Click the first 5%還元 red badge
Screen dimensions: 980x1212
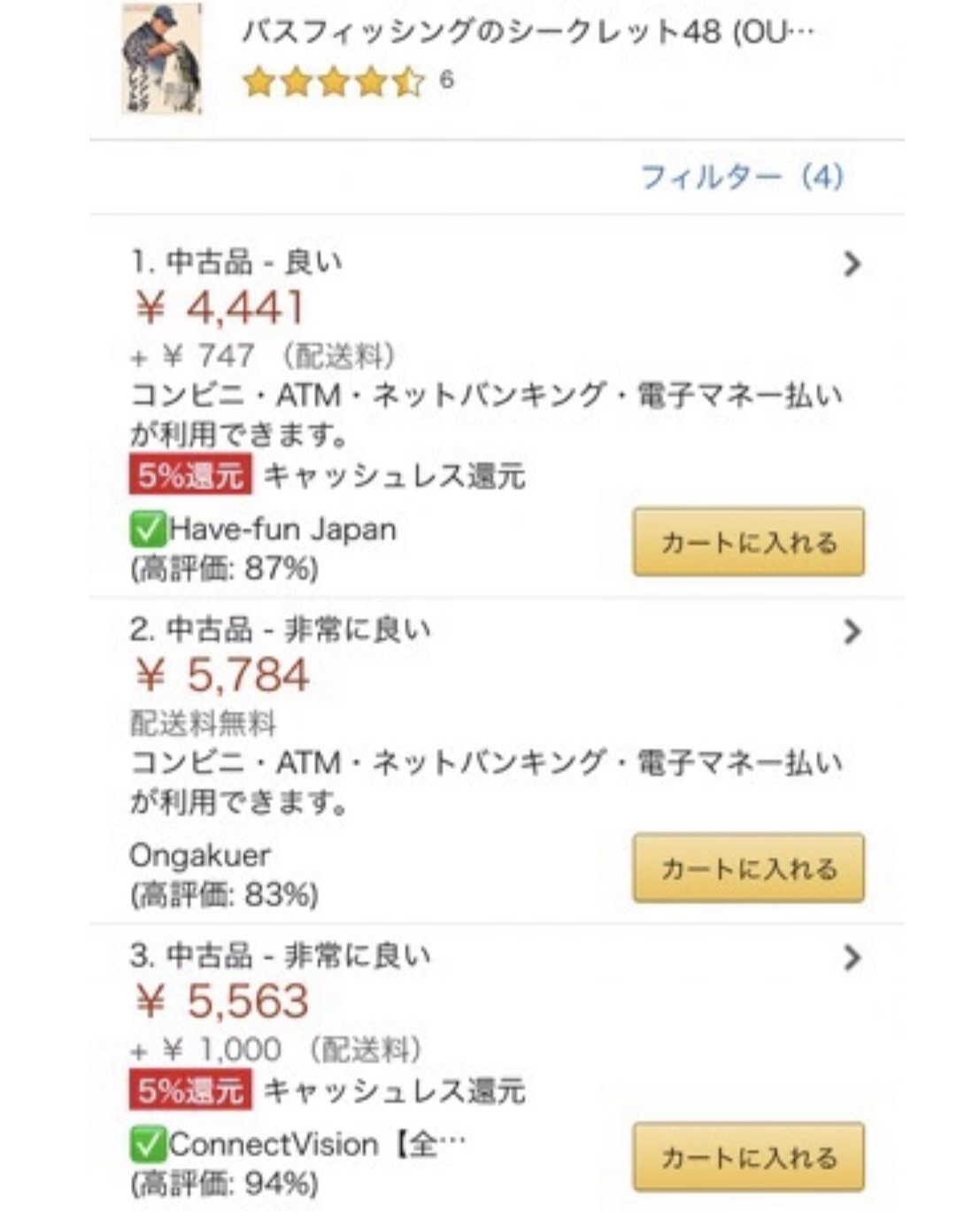(190, 475)
